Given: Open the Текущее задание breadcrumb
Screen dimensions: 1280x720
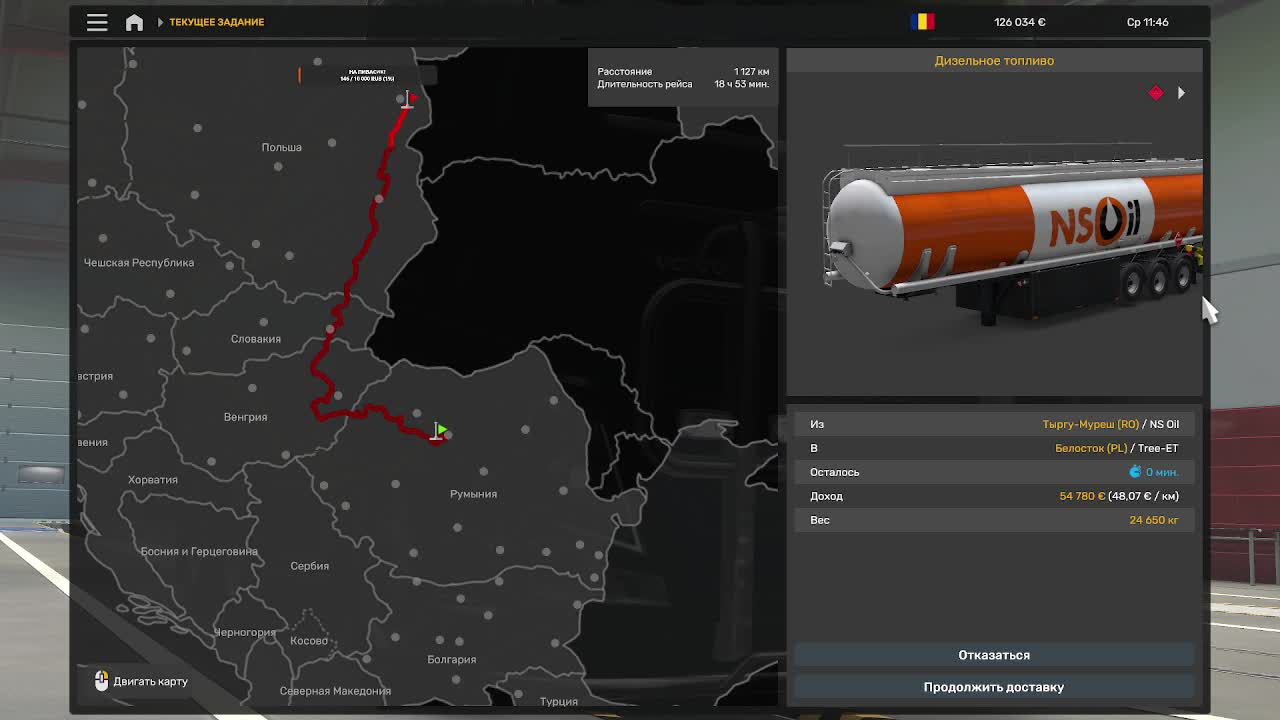Looking at the screenshot, I should (x=217, y=22).
